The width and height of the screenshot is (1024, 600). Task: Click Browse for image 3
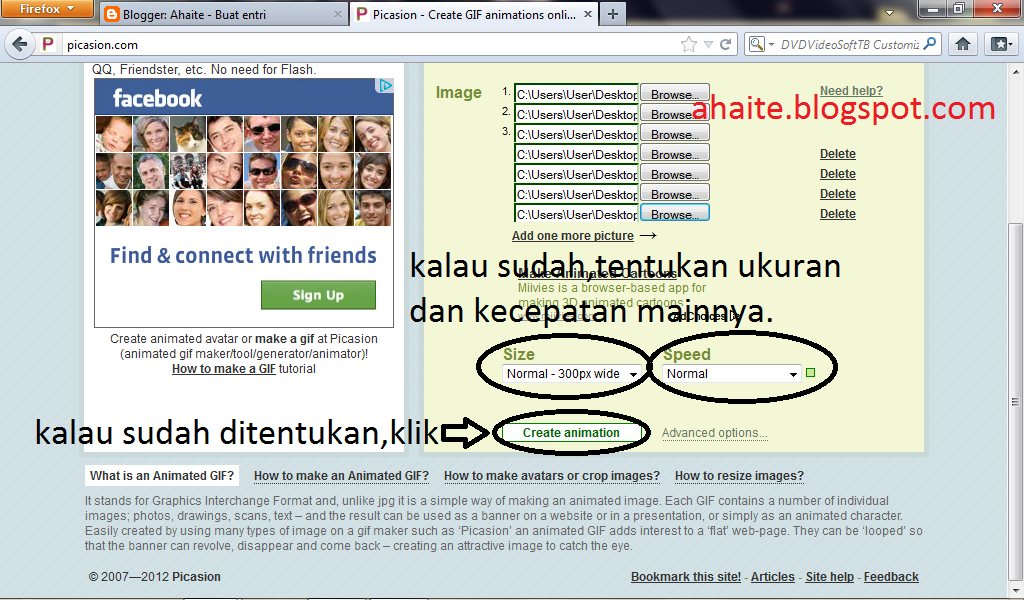[x=675, y=134]
